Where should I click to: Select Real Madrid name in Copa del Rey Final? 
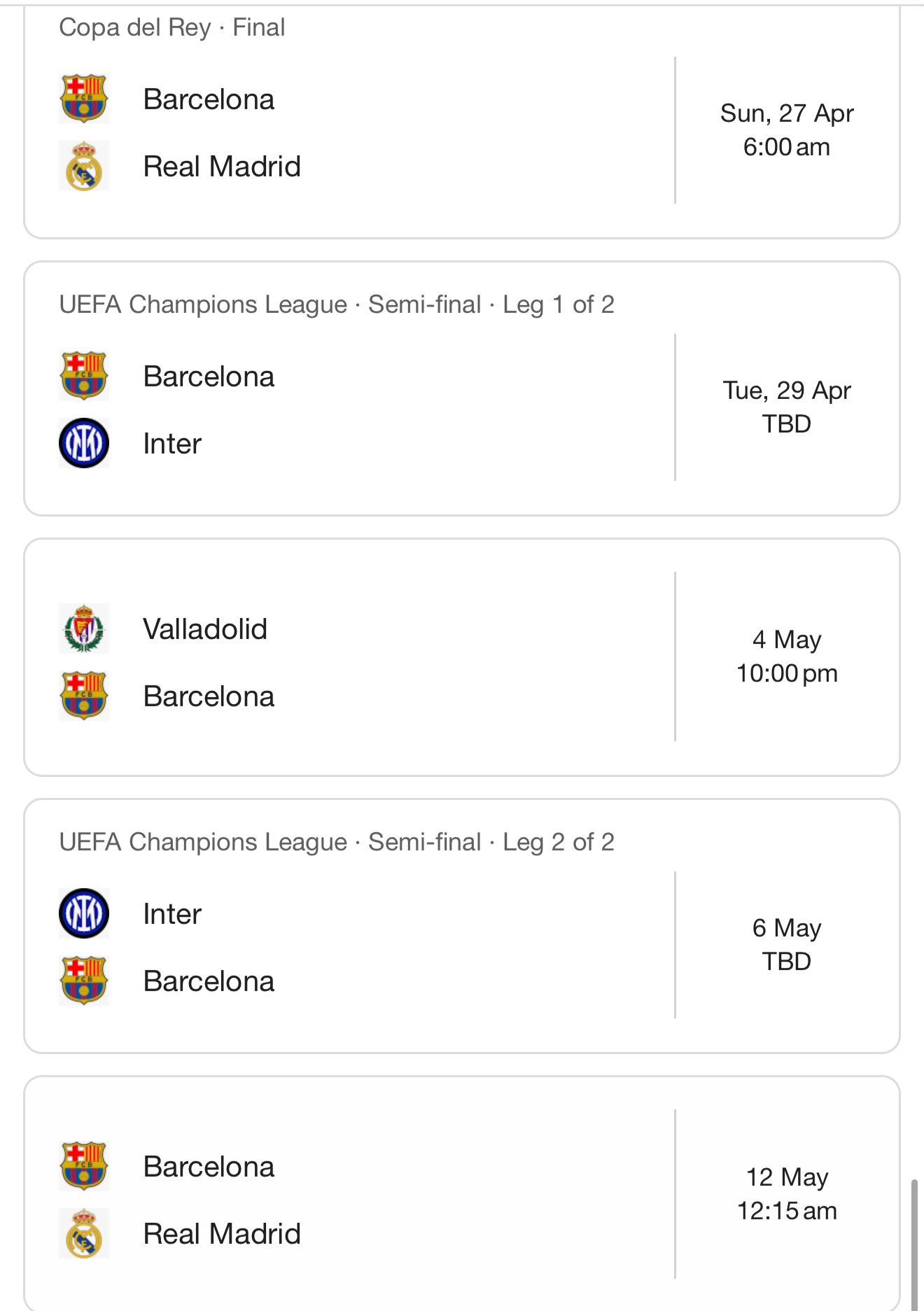222,167
